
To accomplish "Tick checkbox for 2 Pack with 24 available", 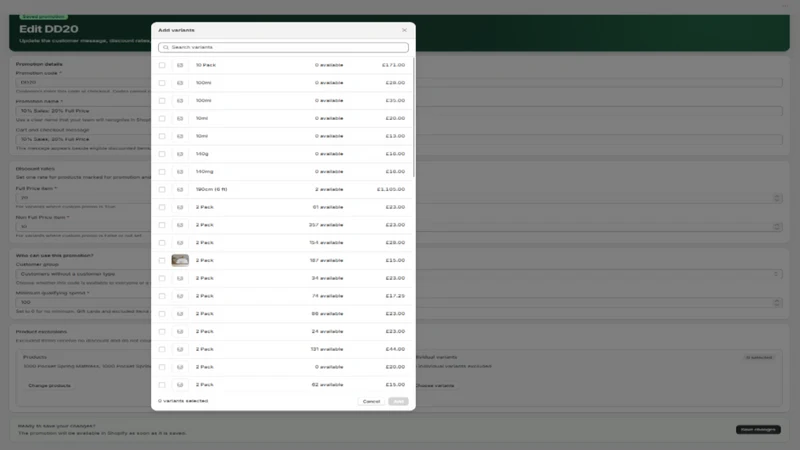I will pyautogui.click(x=162, y=332).
